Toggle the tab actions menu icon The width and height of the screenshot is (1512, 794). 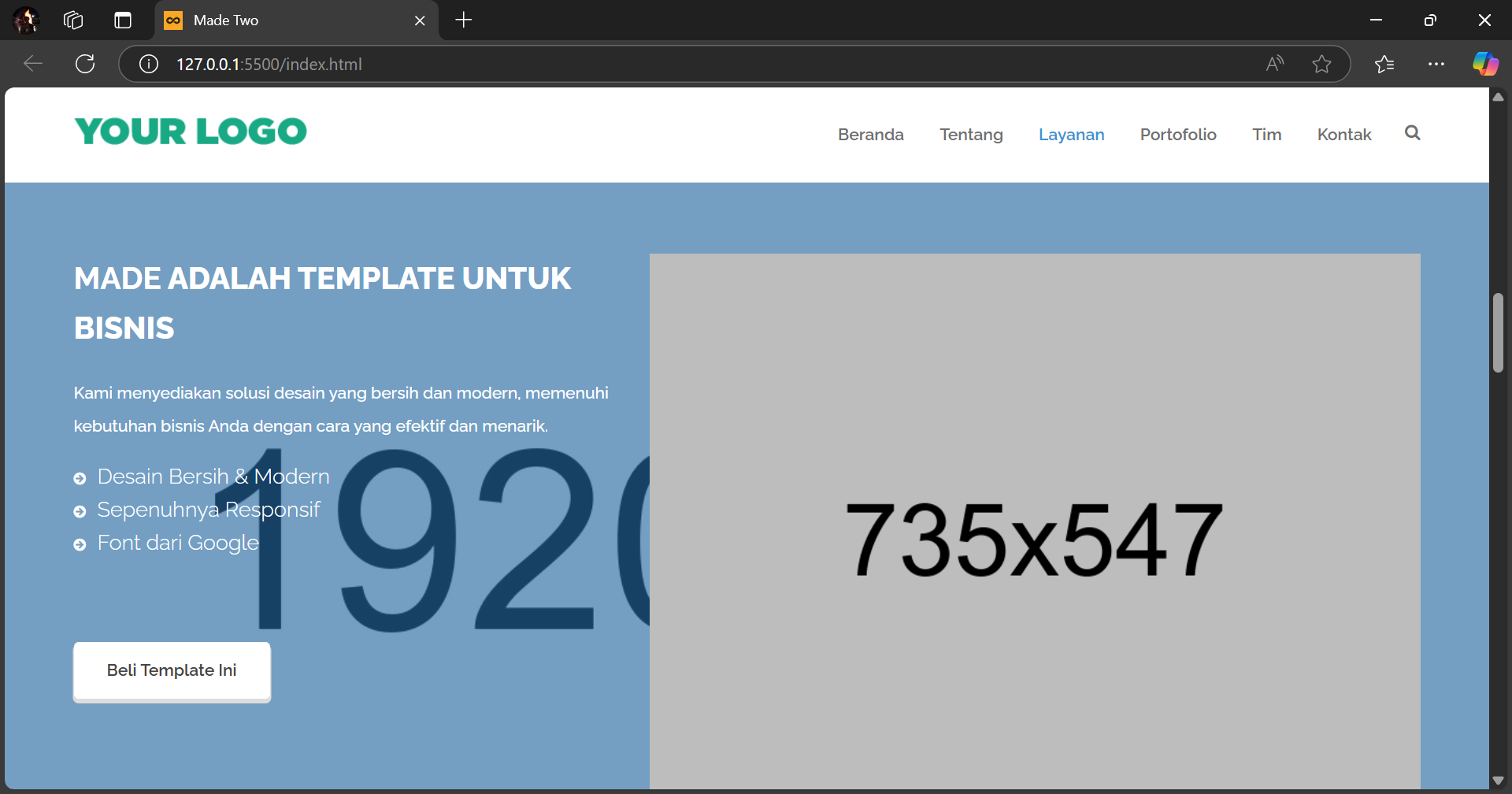coord(123,20)
